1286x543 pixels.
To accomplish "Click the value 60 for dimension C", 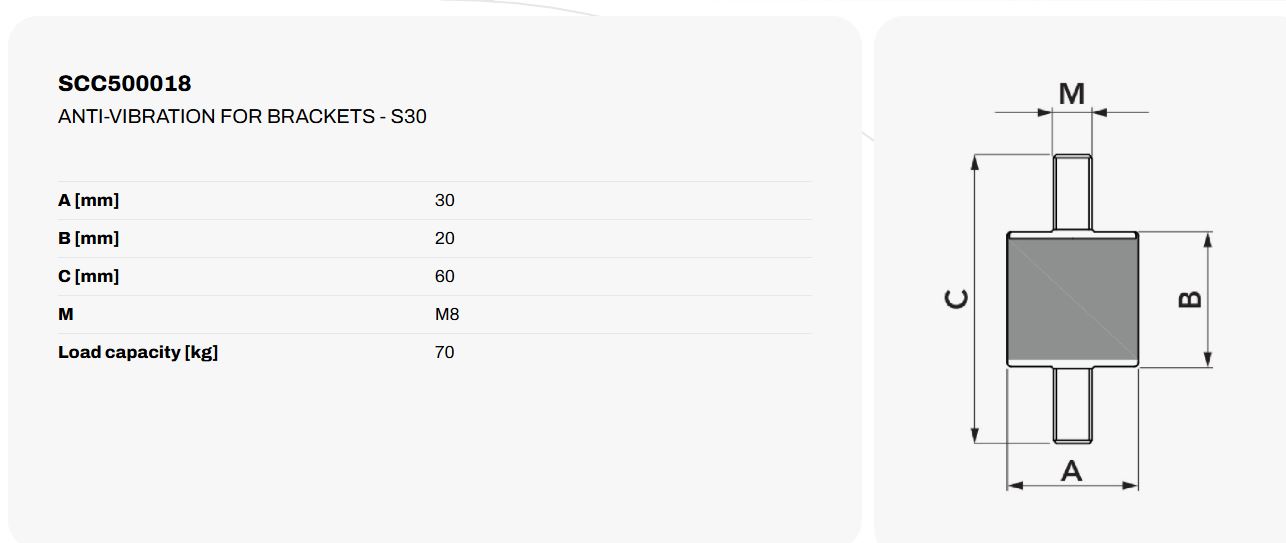I will [x=444, y=276].
